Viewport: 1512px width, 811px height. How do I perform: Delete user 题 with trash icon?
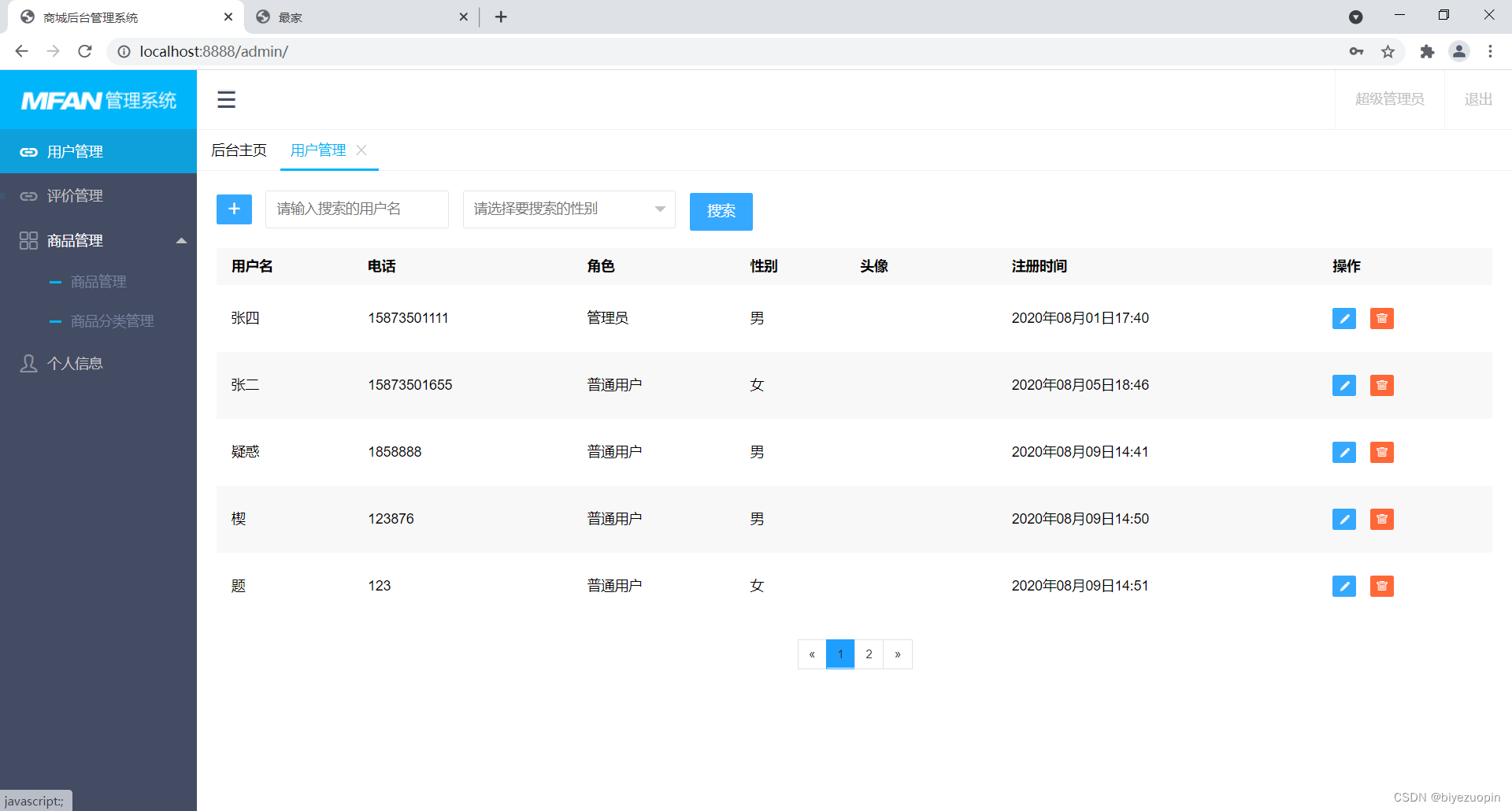click(x=1381, y=587)
